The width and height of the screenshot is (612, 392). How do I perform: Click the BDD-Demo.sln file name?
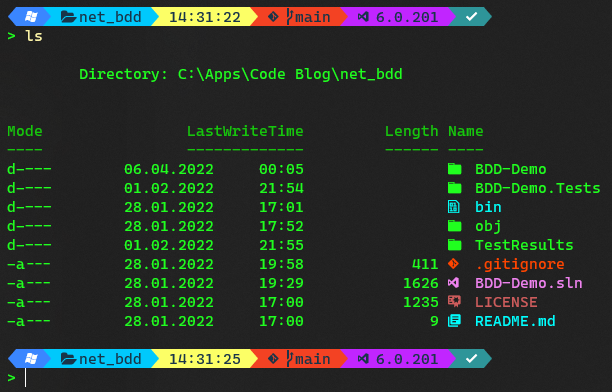(x=528, y=283)
